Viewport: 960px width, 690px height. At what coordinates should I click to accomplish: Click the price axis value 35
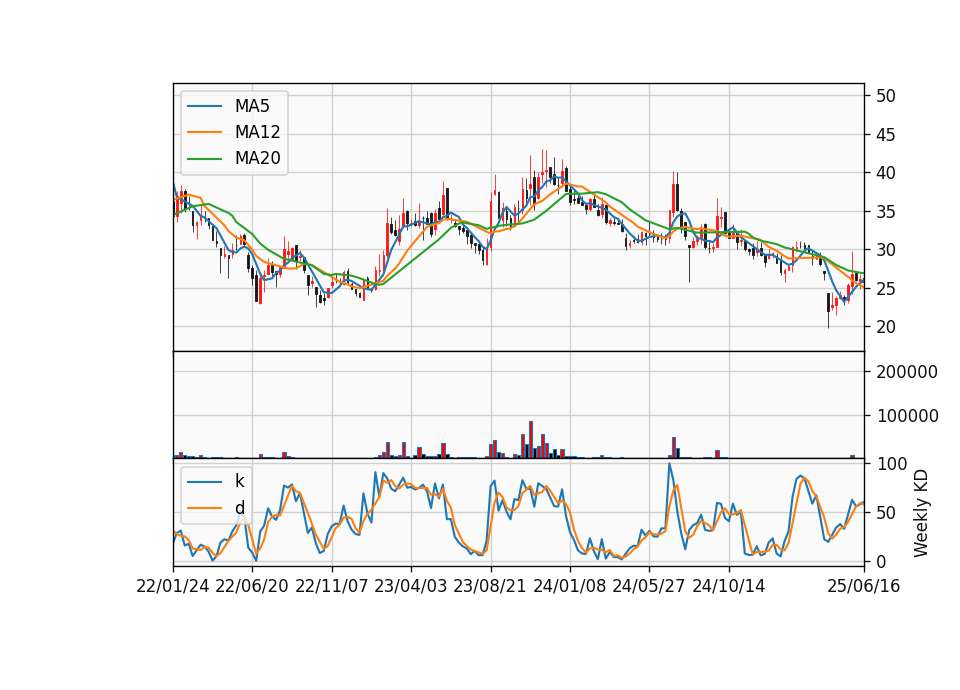click(x=886, y=212)
